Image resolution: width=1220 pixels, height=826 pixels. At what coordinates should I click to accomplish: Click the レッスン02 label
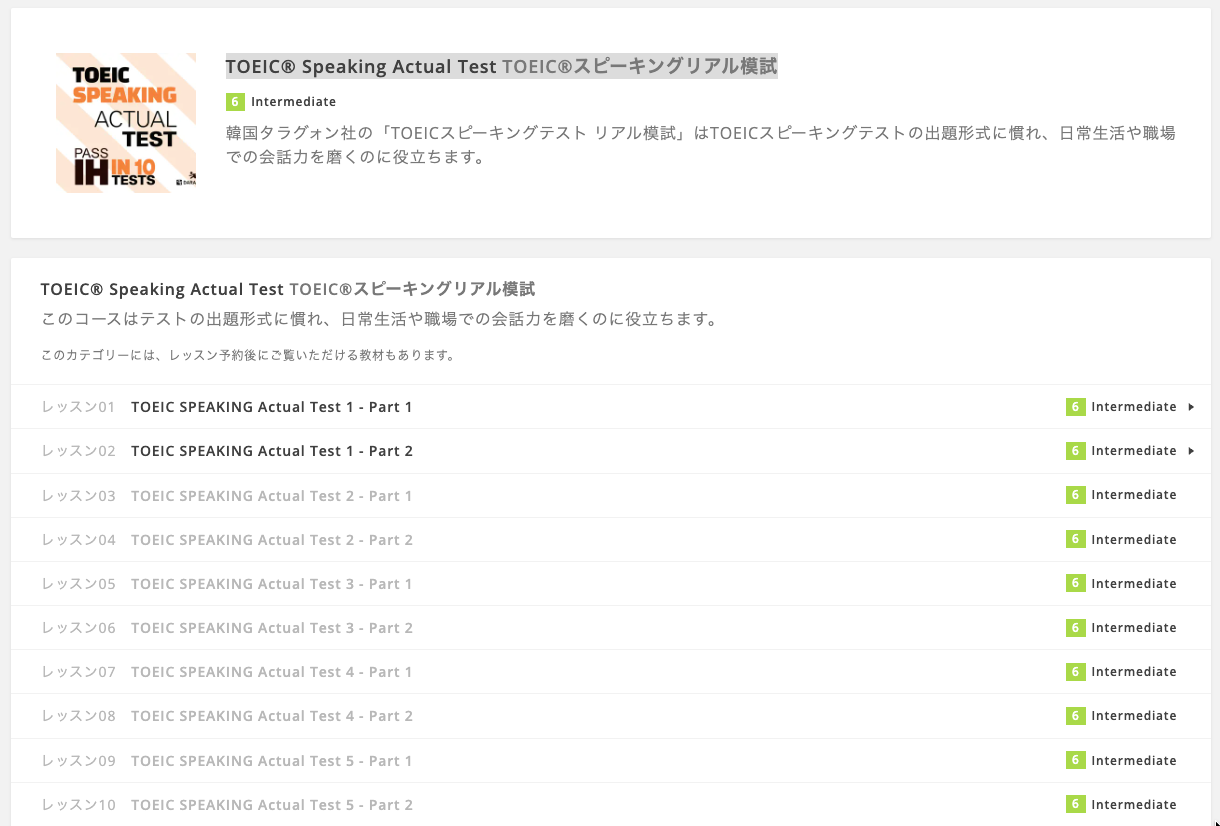coord(79,451)
